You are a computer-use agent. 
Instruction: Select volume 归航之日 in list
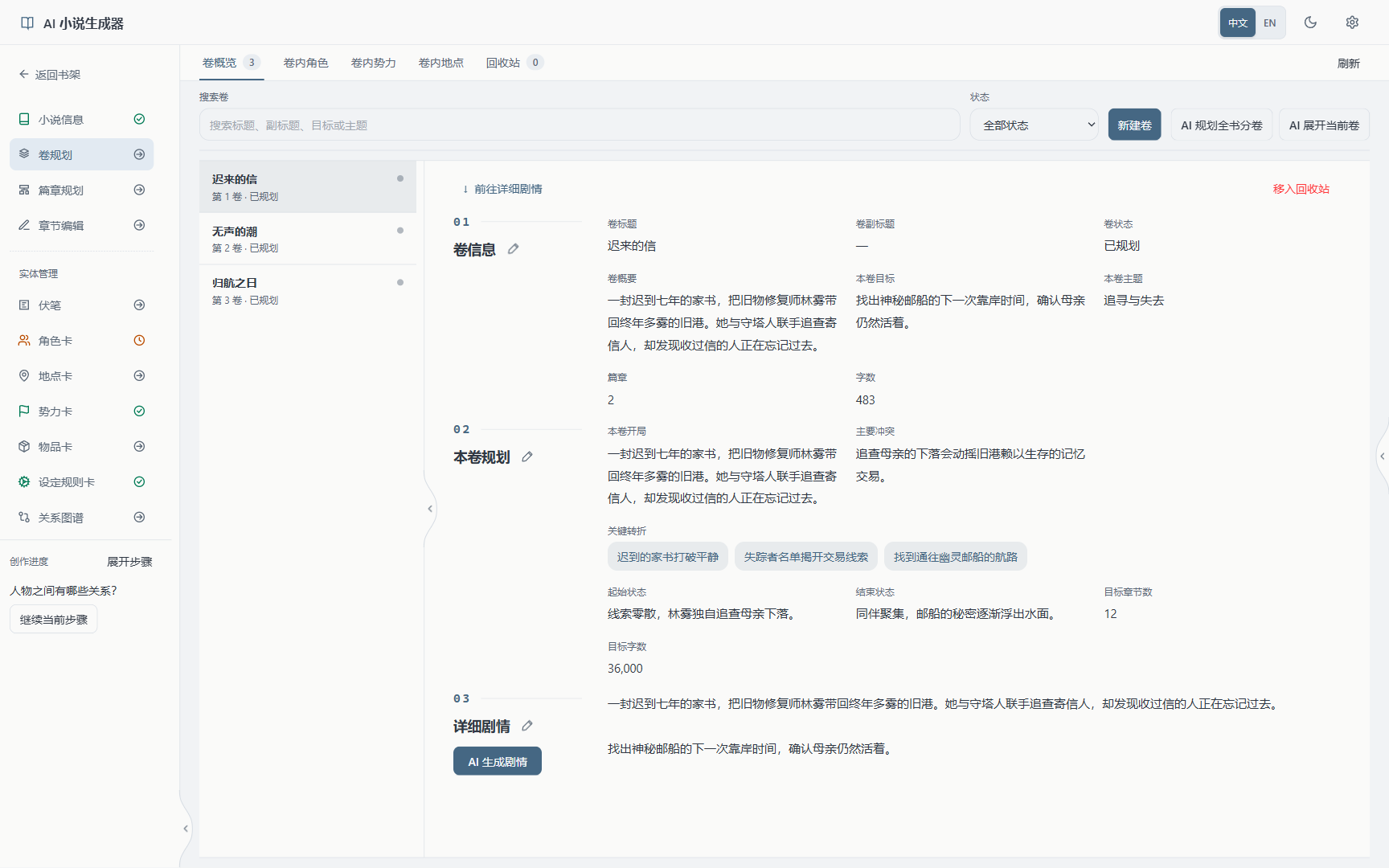click(x=308, y=291)
